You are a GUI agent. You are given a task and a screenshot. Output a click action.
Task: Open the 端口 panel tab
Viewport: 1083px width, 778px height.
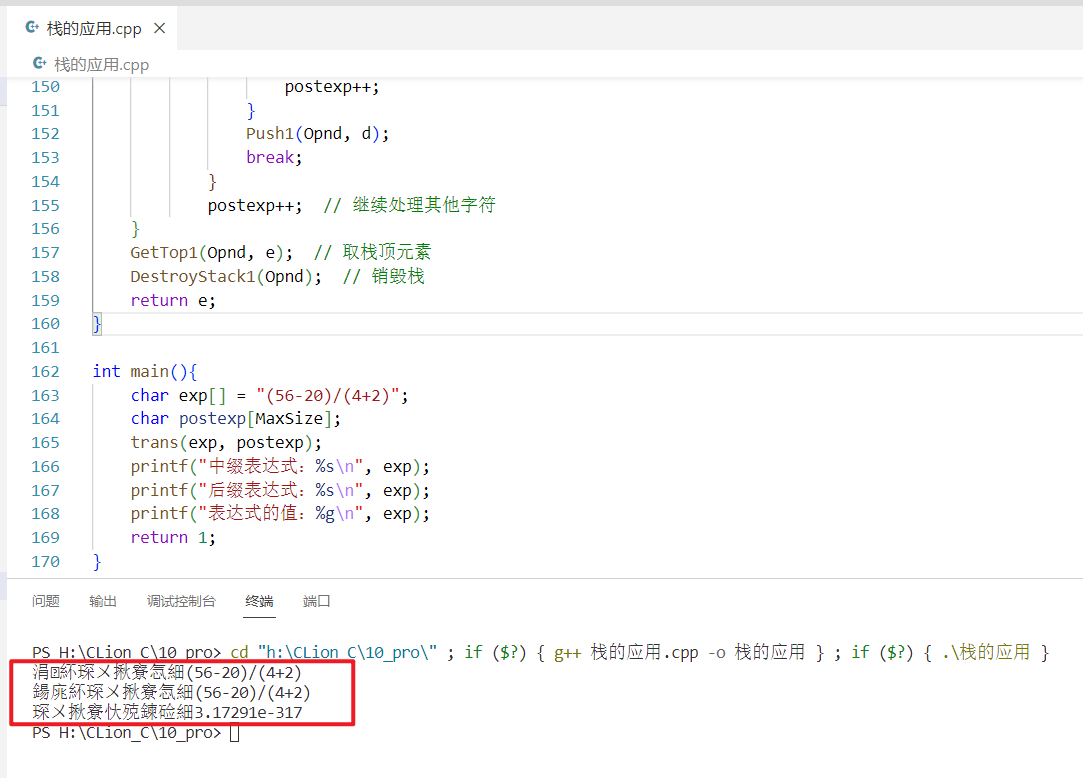point(316,601)
